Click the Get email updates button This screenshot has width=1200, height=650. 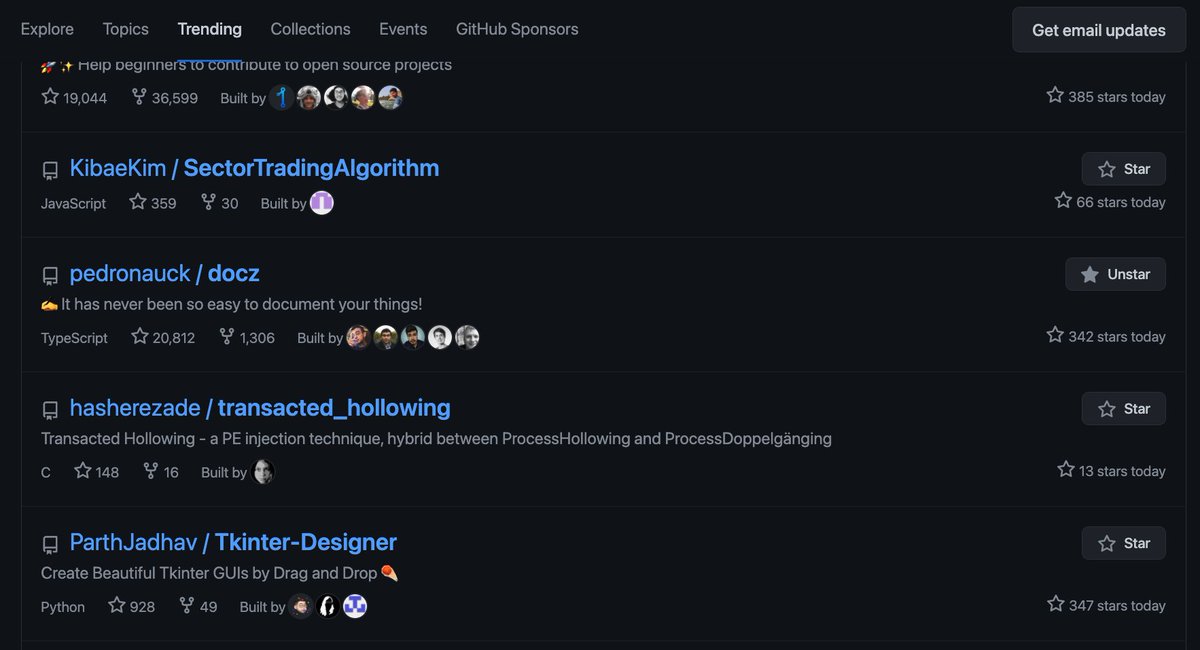point(1098,30)
